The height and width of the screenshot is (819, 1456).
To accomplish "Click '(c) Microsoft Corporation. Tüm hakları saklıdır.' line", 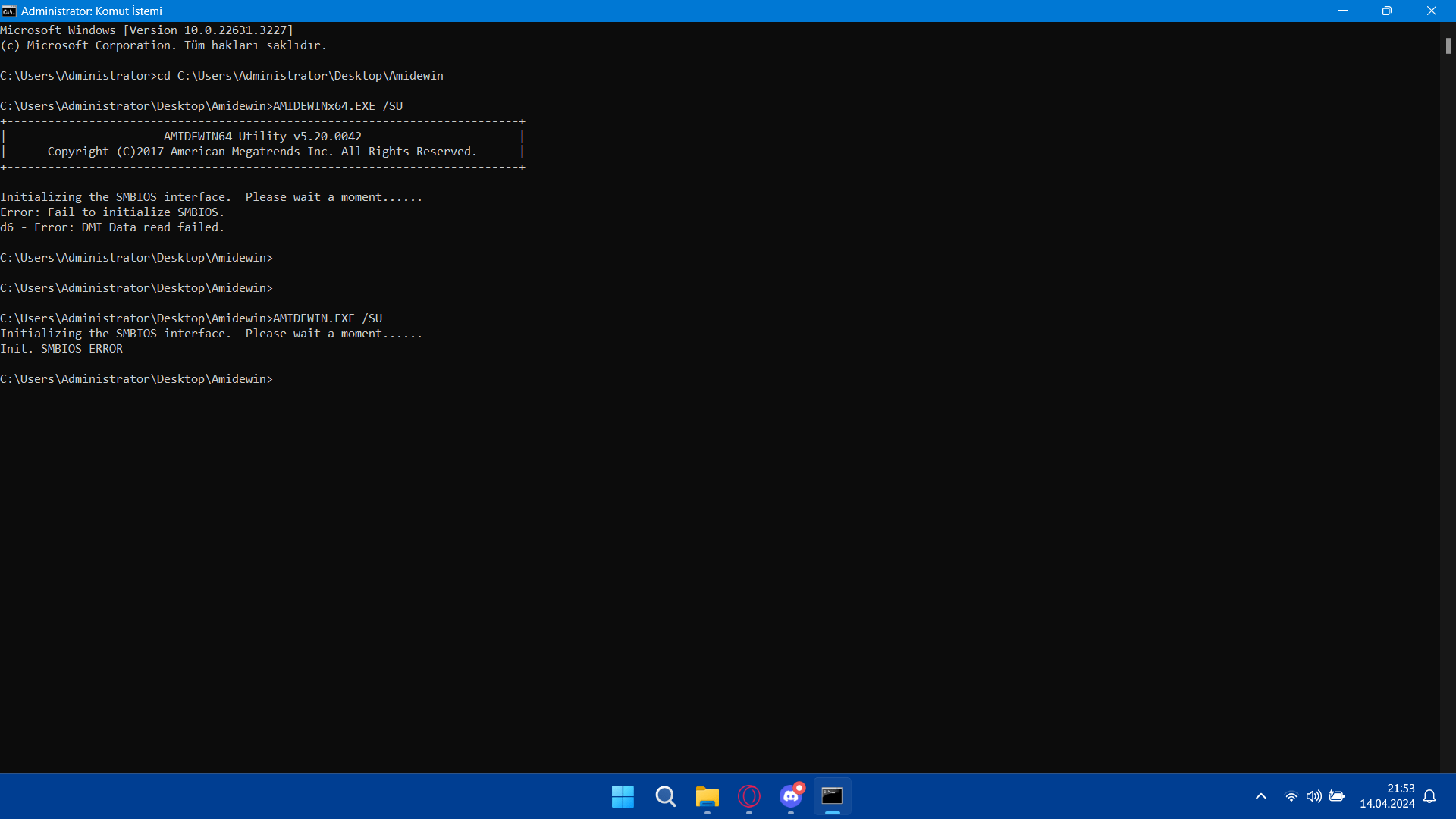I will [x=164, y=45].
